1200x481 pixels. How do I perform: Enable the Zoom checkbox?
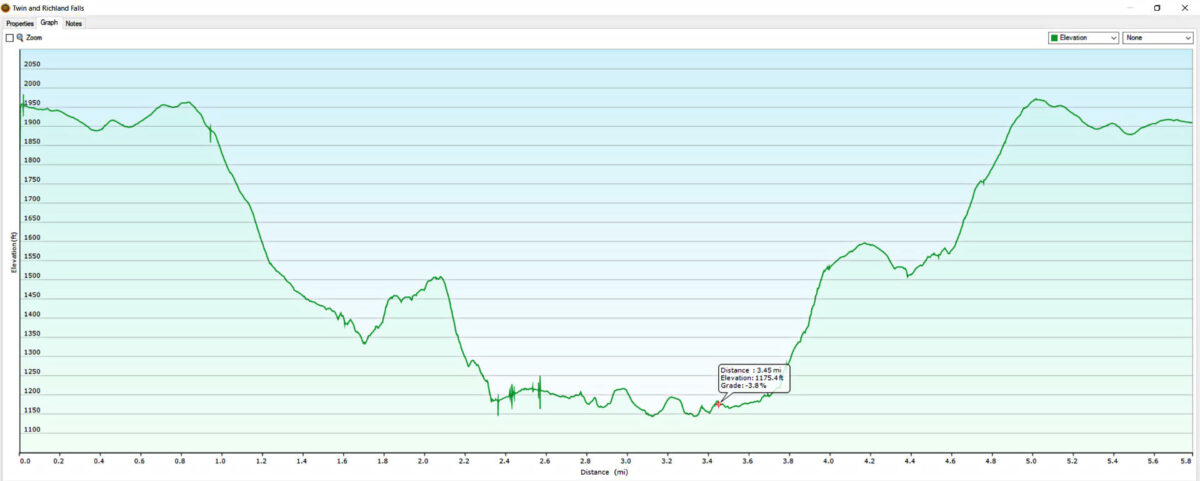9,37
